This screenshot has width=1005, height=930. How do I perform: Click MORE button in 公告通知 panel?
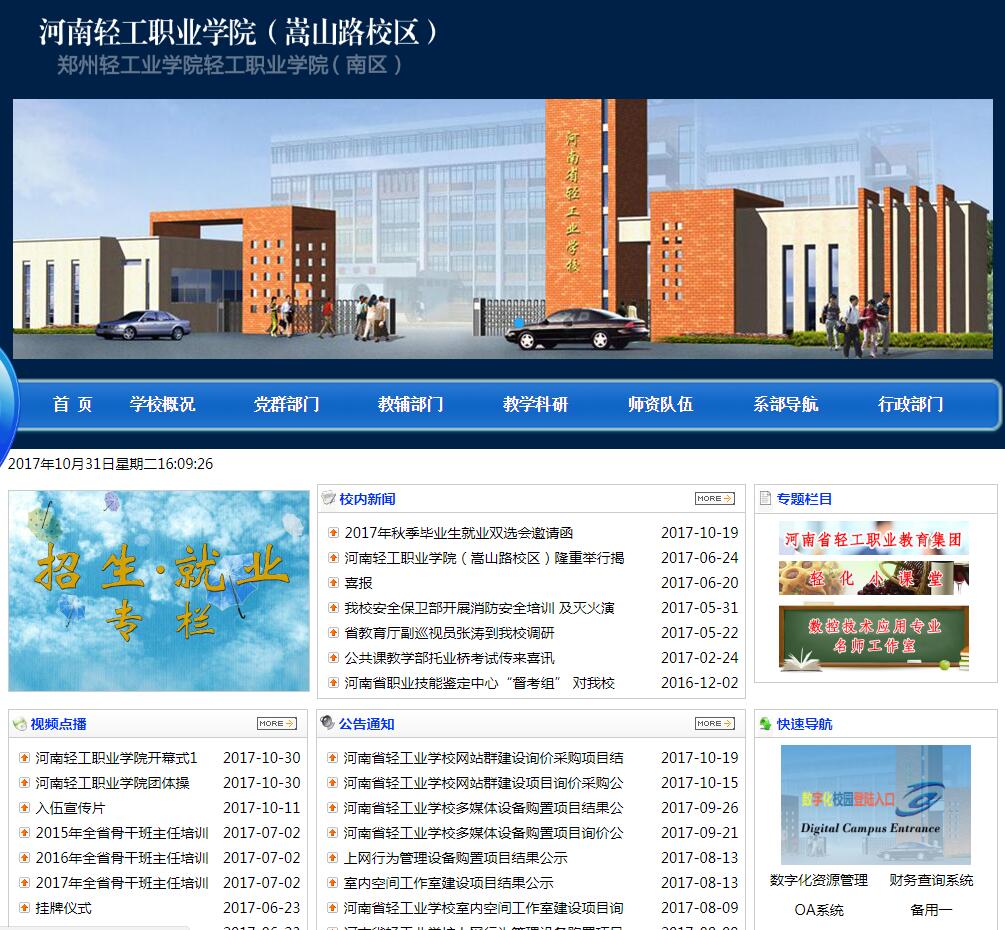[715, 723]
